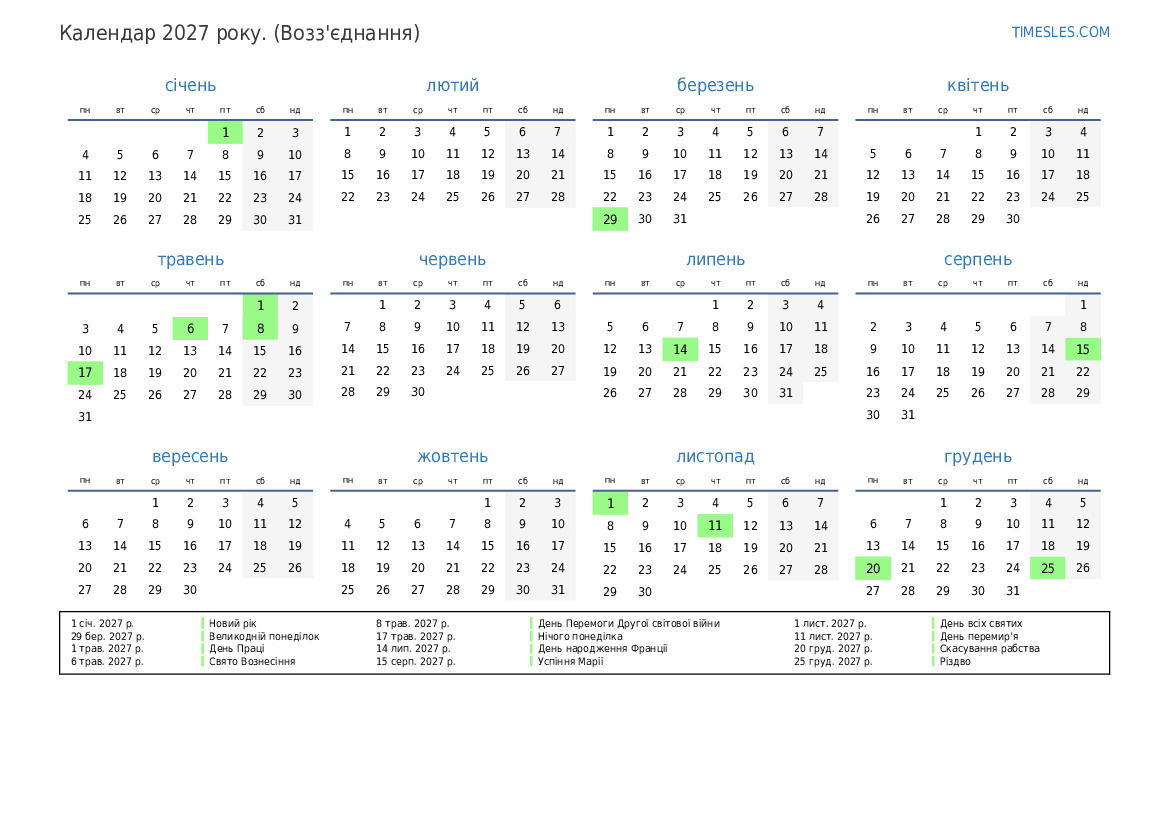Click the грудень month heading
This screenshot has width=1169, height=827.
click(977, 457)
